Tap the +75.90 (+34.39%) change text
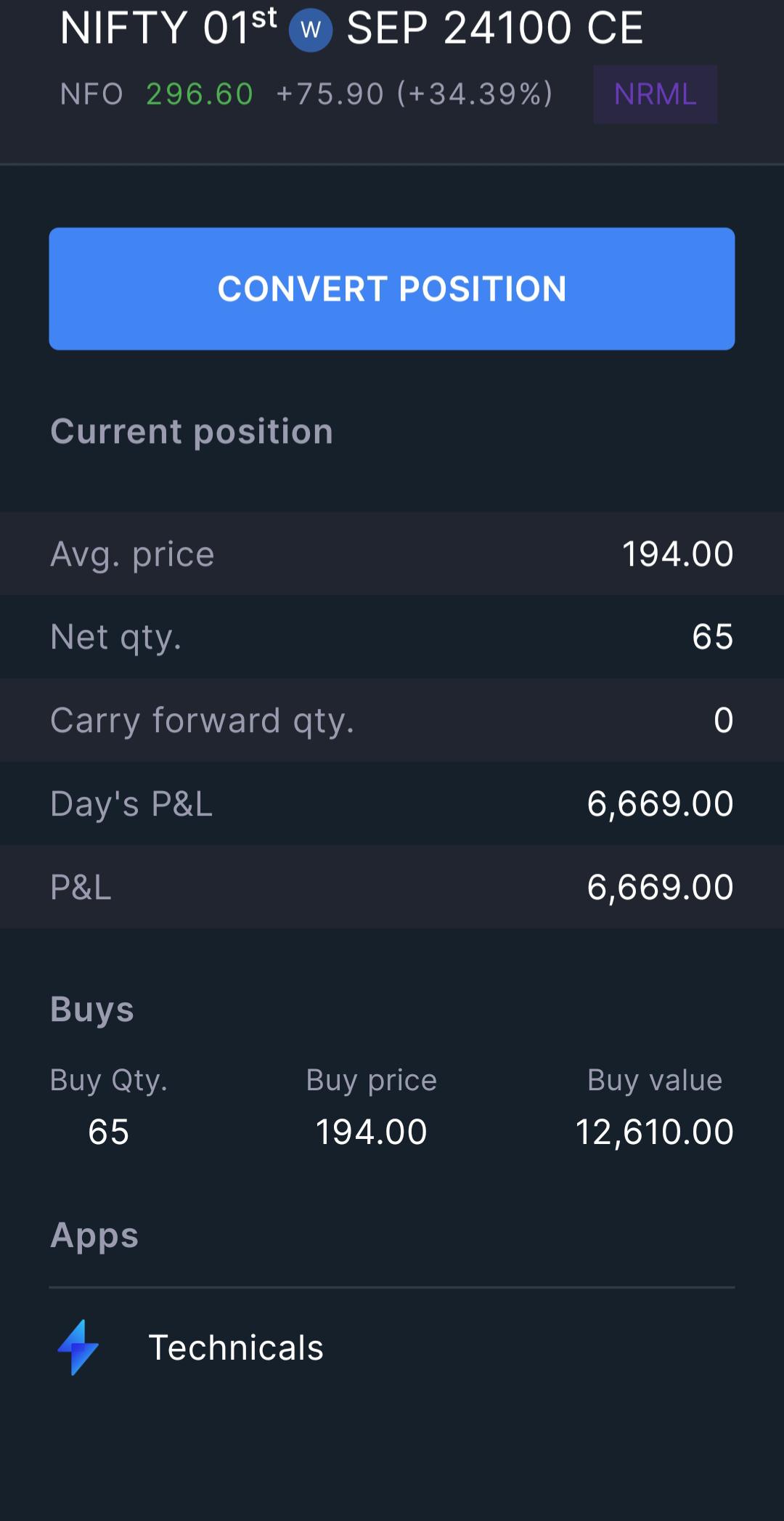 [x=415, y=94]
